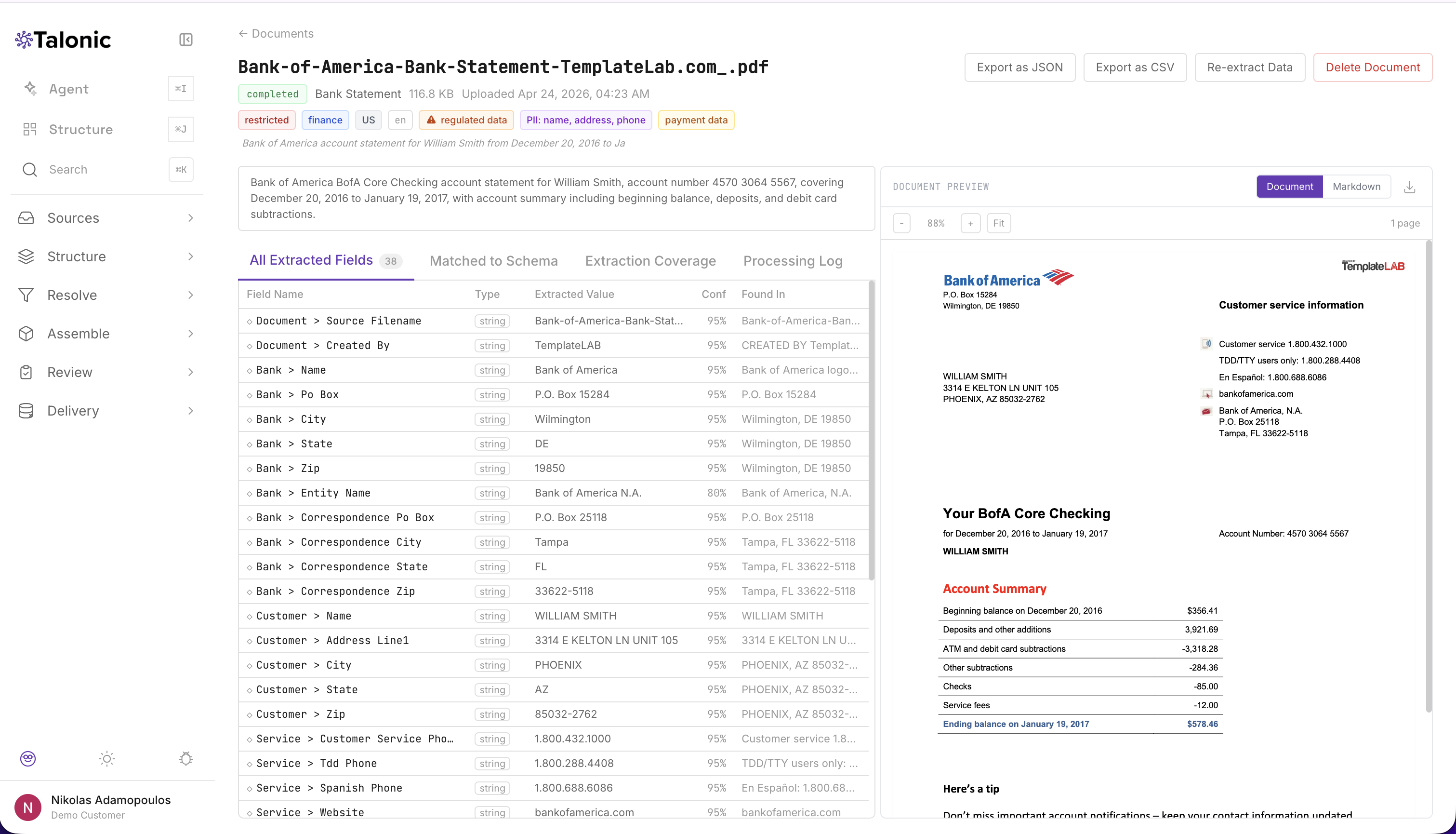Open the All Extracted Fields tab
The height and width of the screenshot is (834, 1456).
326,261
